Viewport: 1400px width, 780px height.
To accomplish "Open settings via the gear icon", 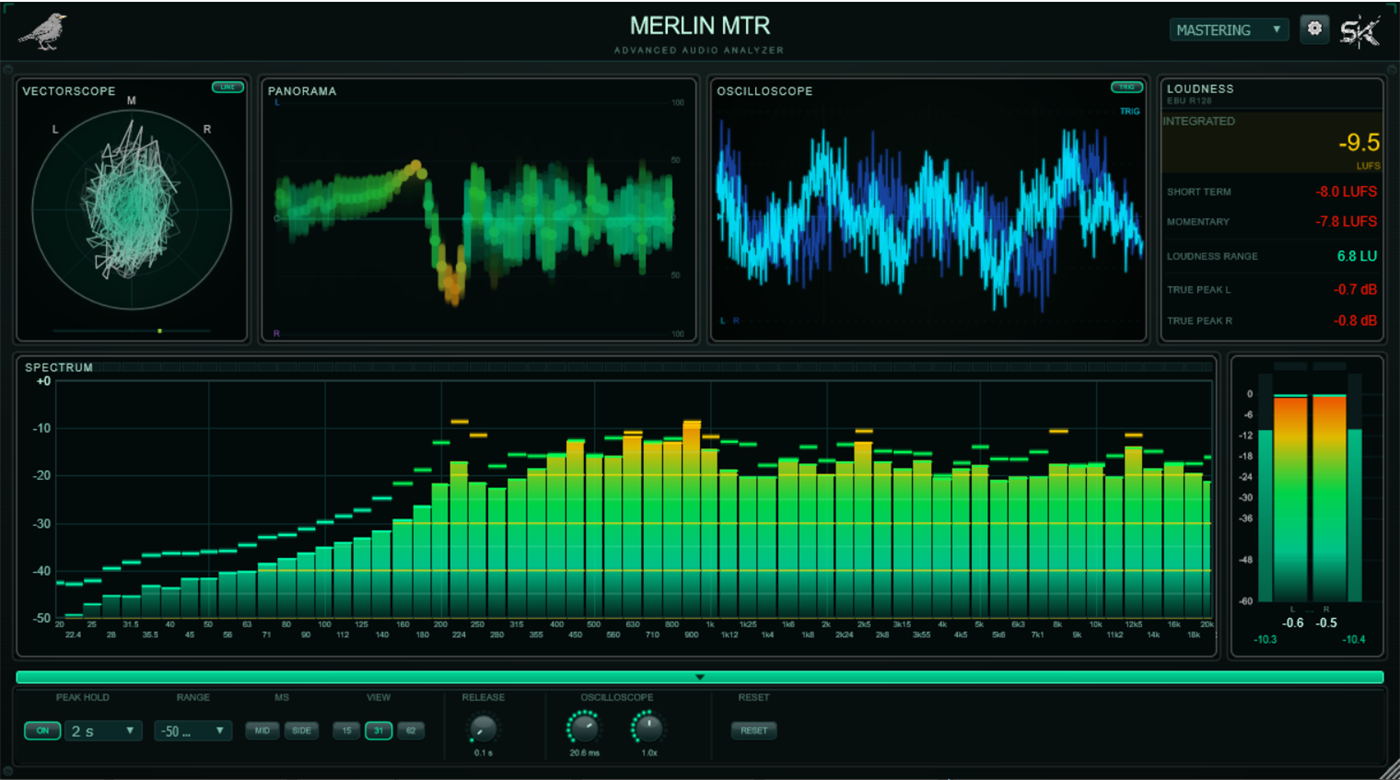I will pyautogui.click(x=1314, y=29).
